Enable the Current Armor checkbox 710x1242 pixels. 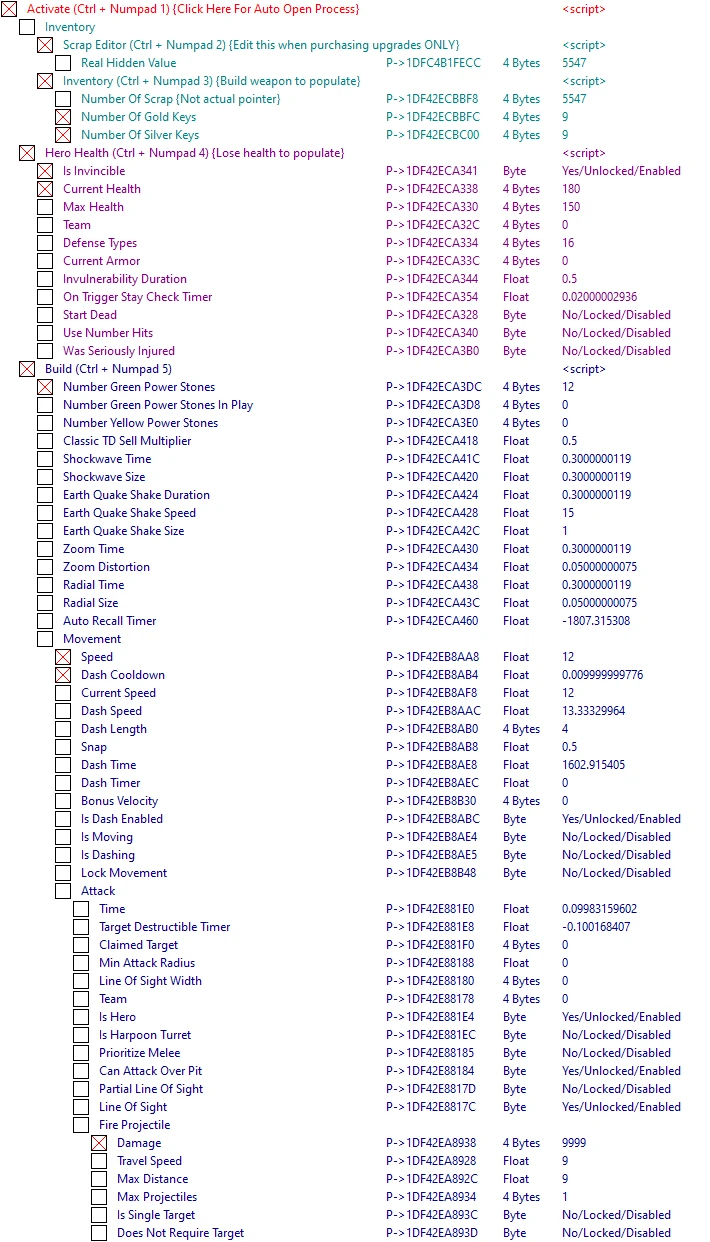[x=45, y=261]
